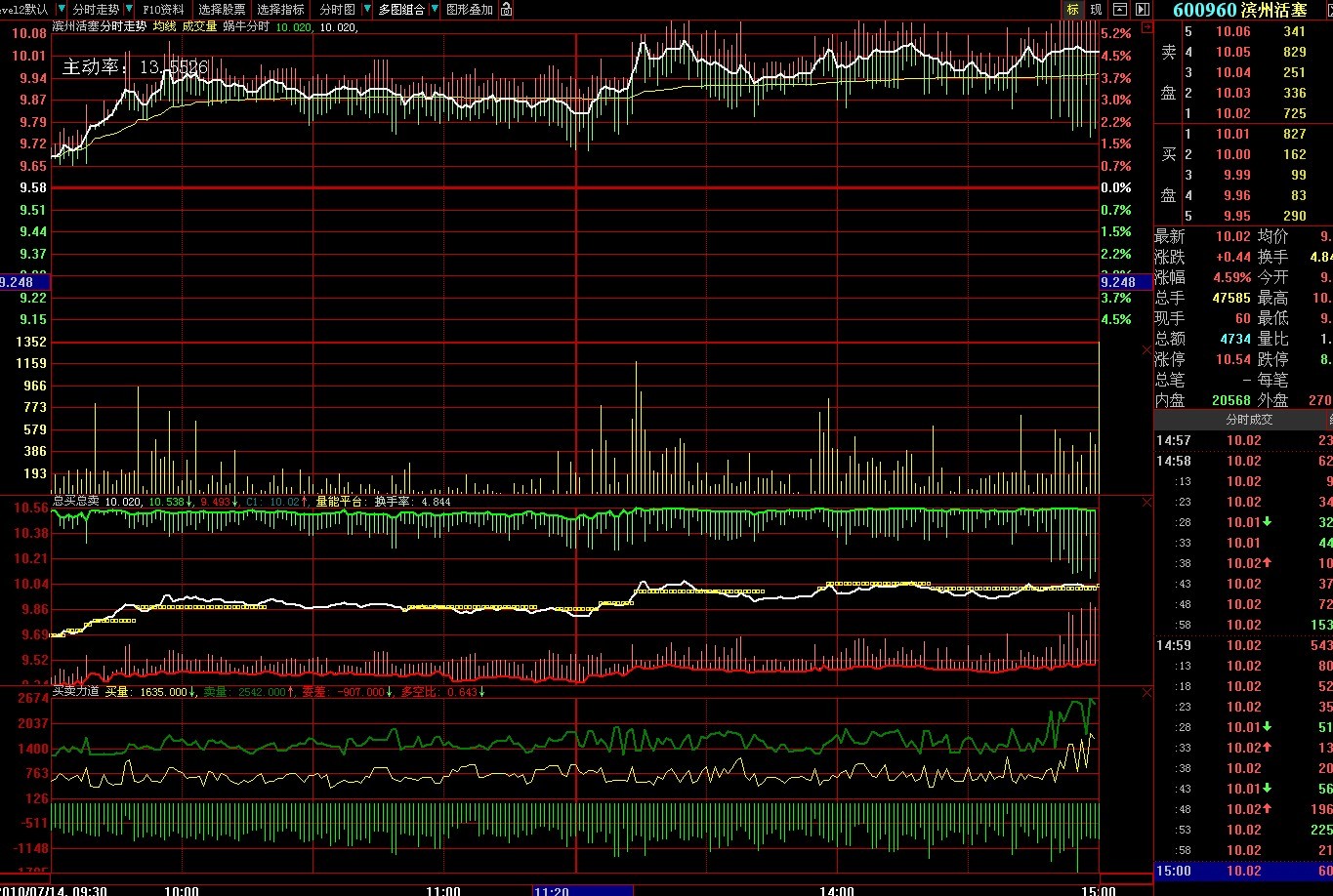This screenshot has width=1333, height=896.
Task: Click the panel collapse icon beside 现
Action: click(x=1119, y=10)
